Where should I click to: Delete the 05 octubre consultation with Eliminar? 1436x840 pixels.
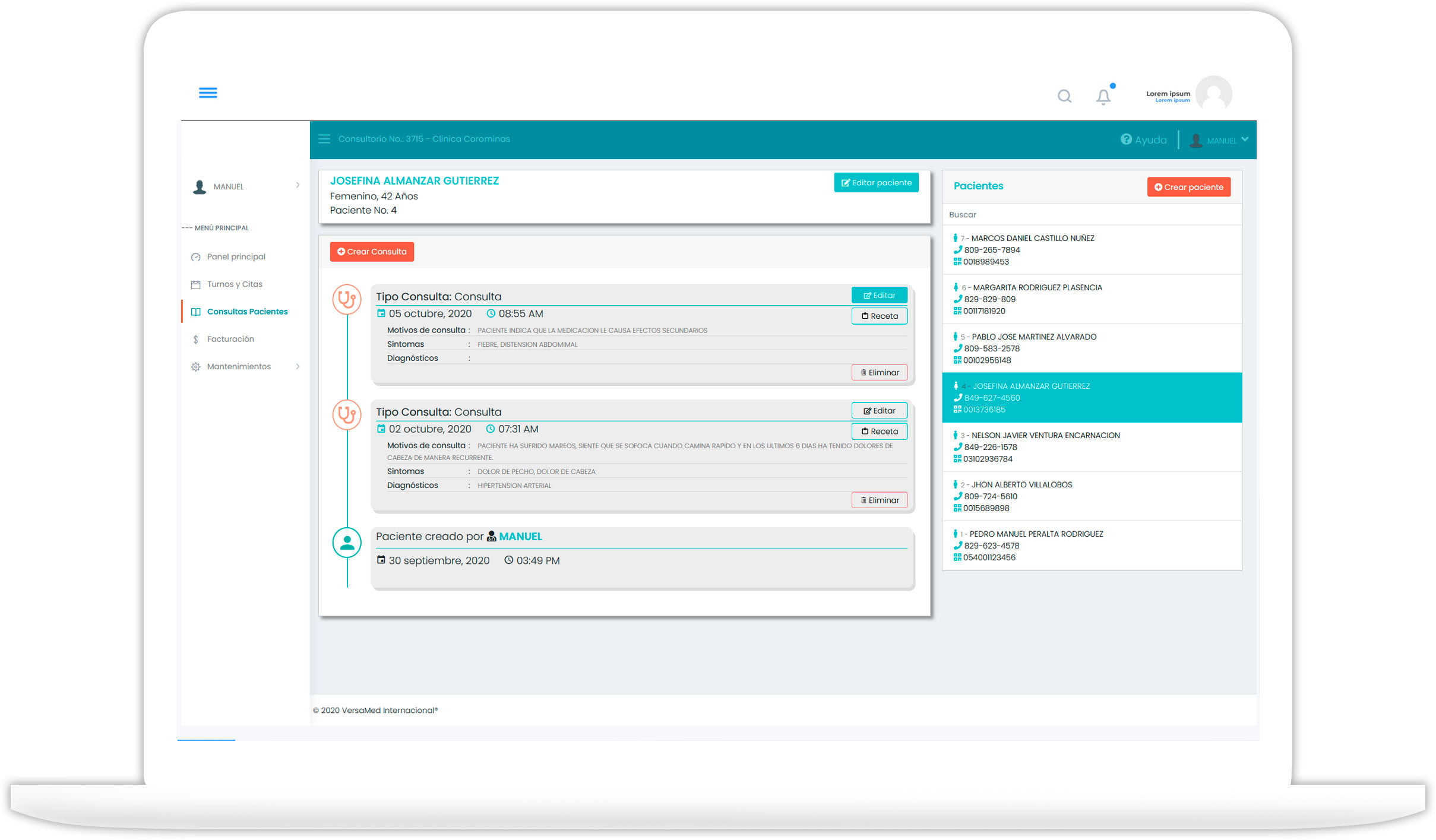click(879, 372)
